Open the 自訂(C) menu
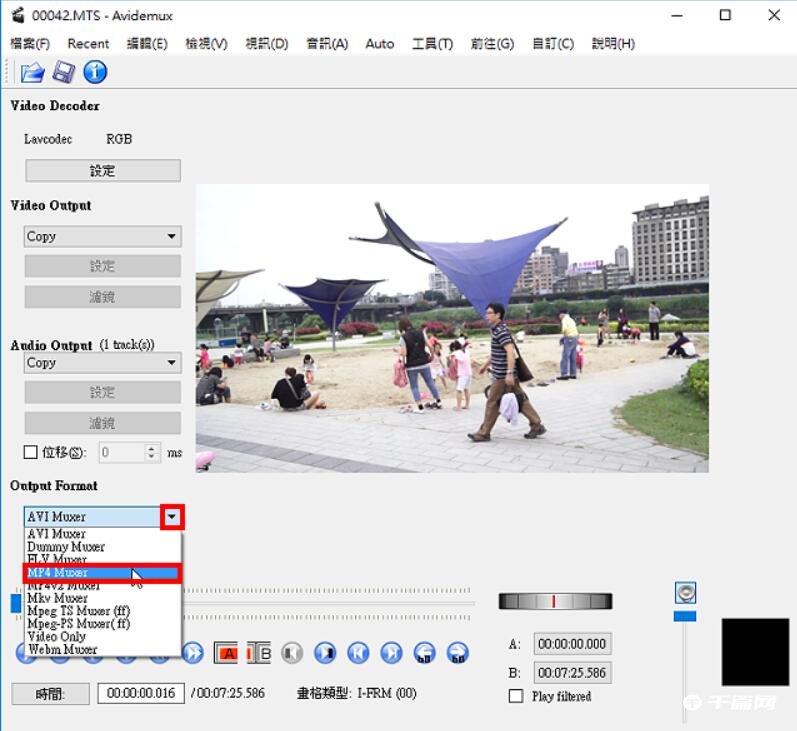The image size is (797, 731). [x=553, y=44]
